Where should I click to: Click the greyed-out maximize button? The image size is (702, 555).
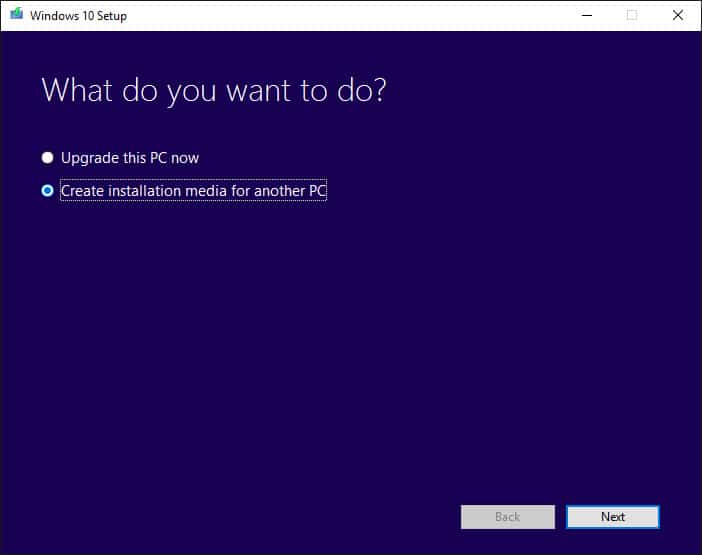(x=632, y=15)
